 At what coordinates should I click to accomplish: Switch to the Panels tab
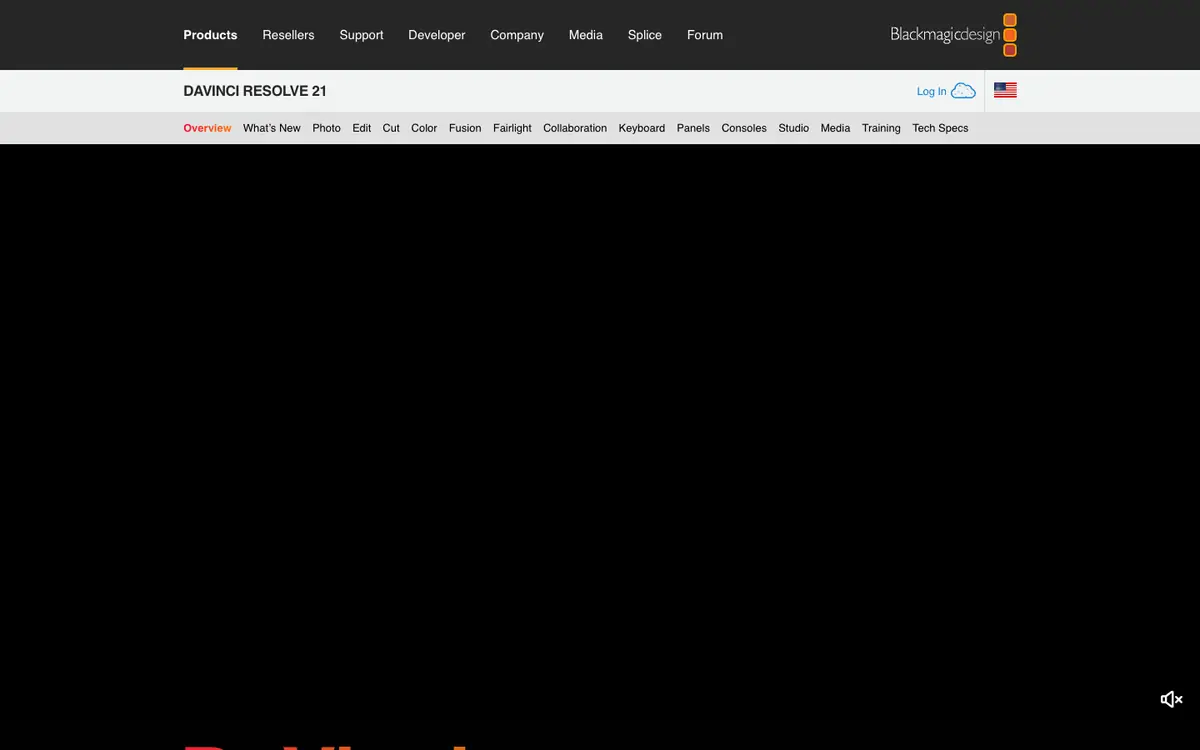point(693,128)
